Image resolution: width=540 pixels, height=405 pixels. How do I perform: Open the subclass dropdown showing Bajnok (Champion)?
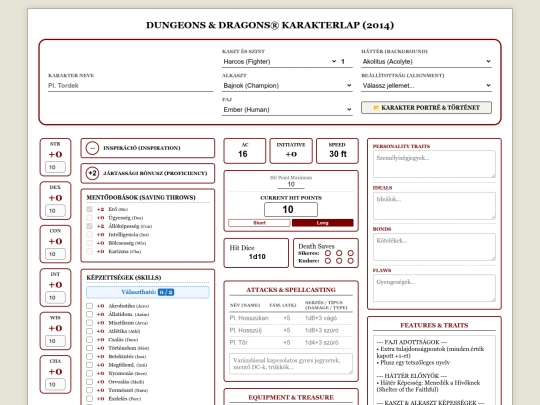tap(287, 85)
